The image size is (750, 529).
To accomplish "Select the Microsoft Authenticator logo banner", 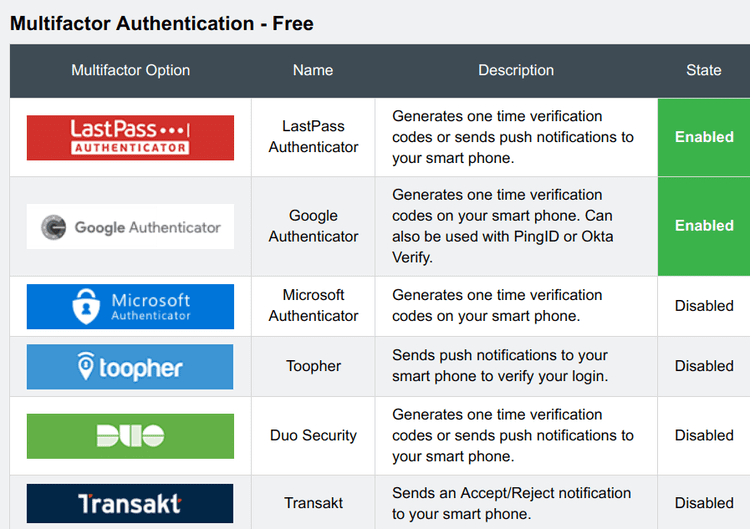I will point(130,307).
